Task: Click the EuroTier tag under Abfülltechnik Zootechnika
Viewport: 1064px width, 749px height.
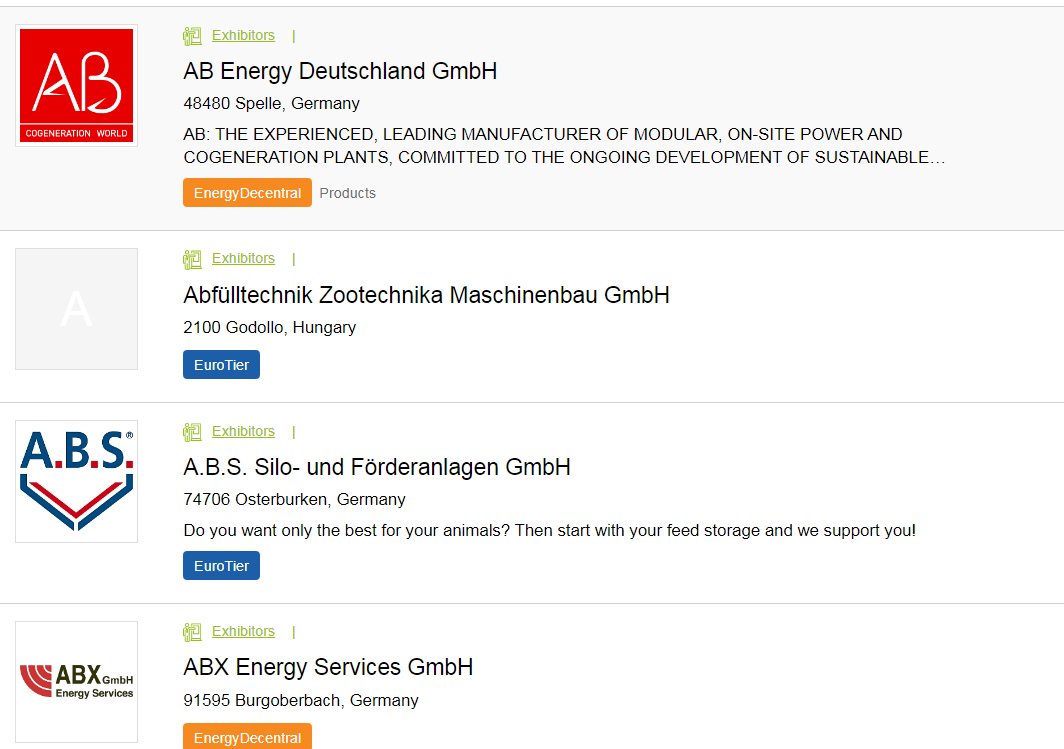Action: [x=221, y=365]
